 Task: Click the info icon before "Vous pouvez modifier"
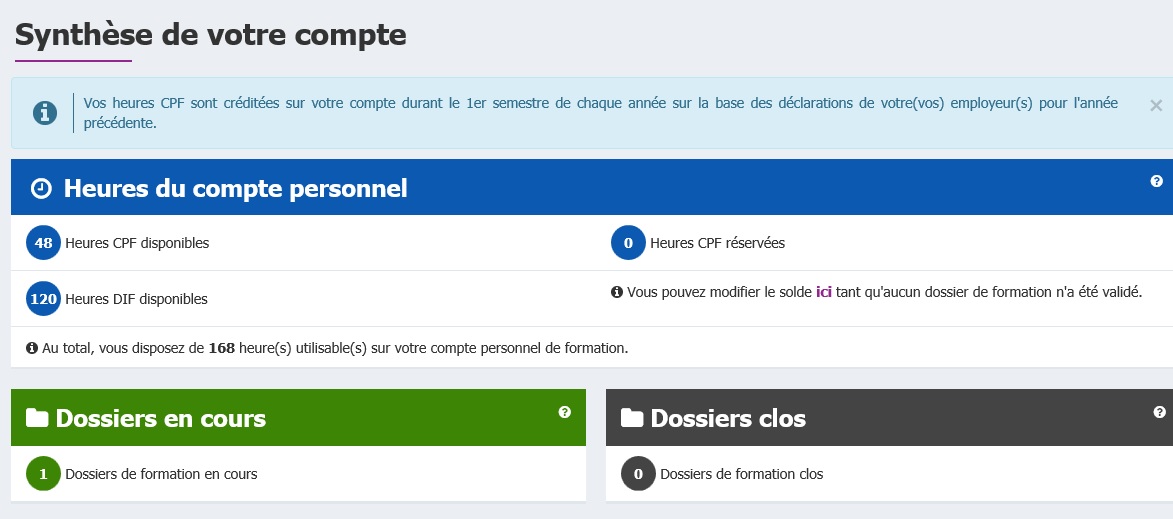coord(617,292)
